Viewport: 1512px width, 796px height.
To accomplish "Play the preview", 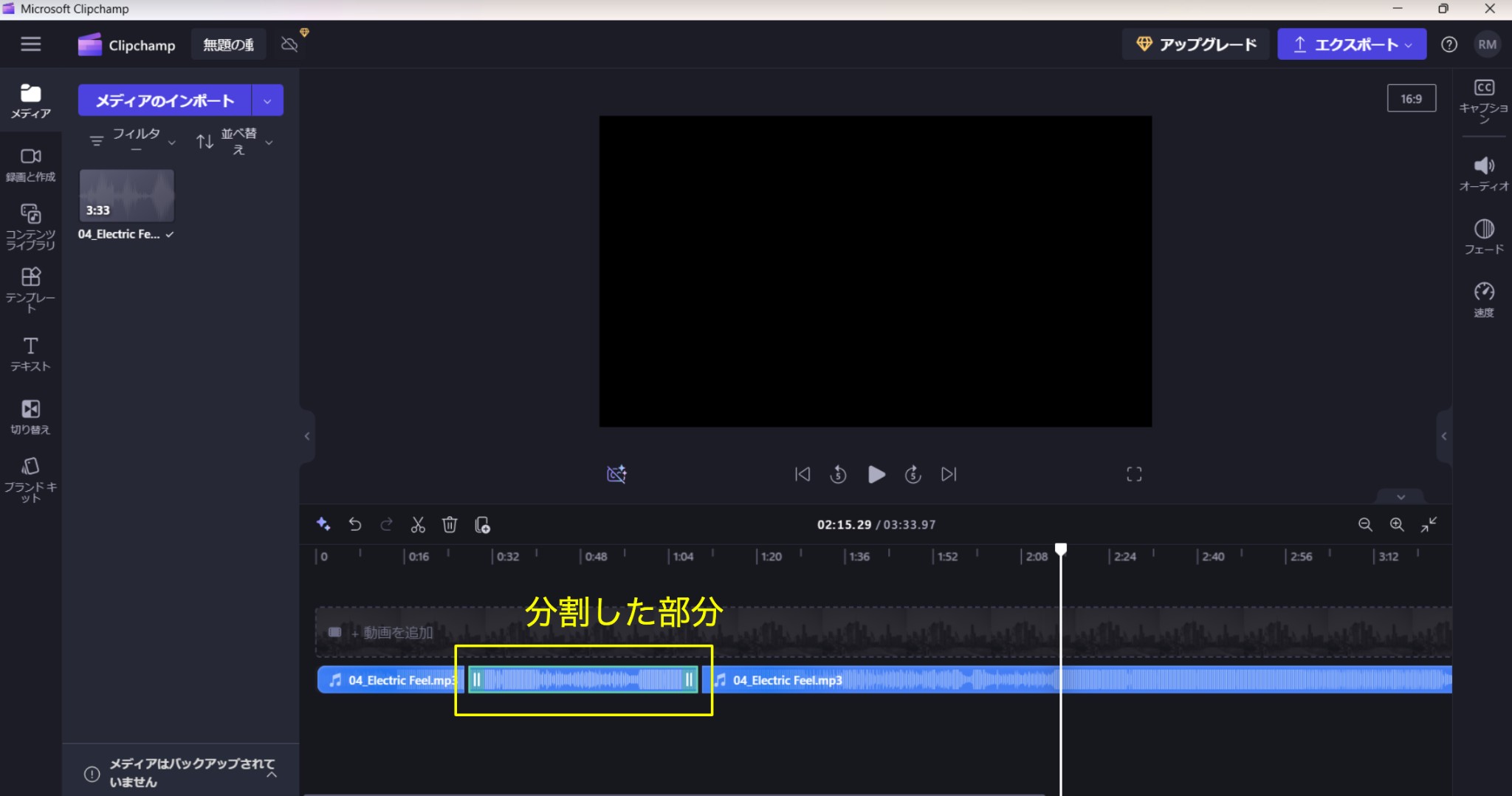I will 876,474.
